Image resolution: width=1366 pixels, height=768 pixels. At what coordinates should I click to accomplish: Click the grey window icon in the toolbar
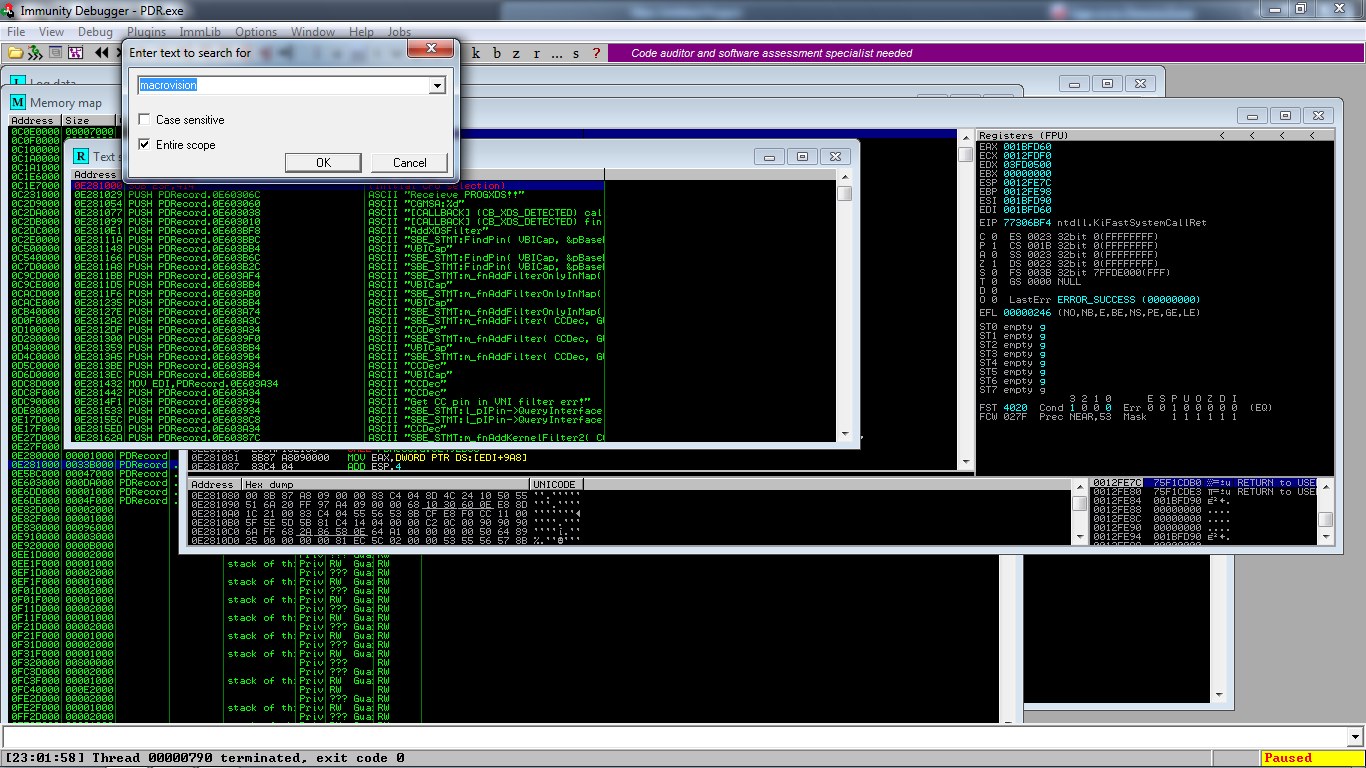[x=55, y=53]
